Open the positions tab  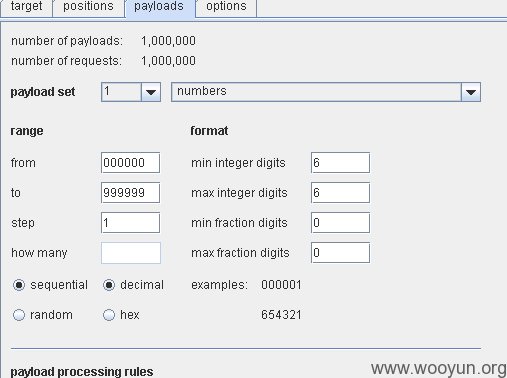point(88,7)
